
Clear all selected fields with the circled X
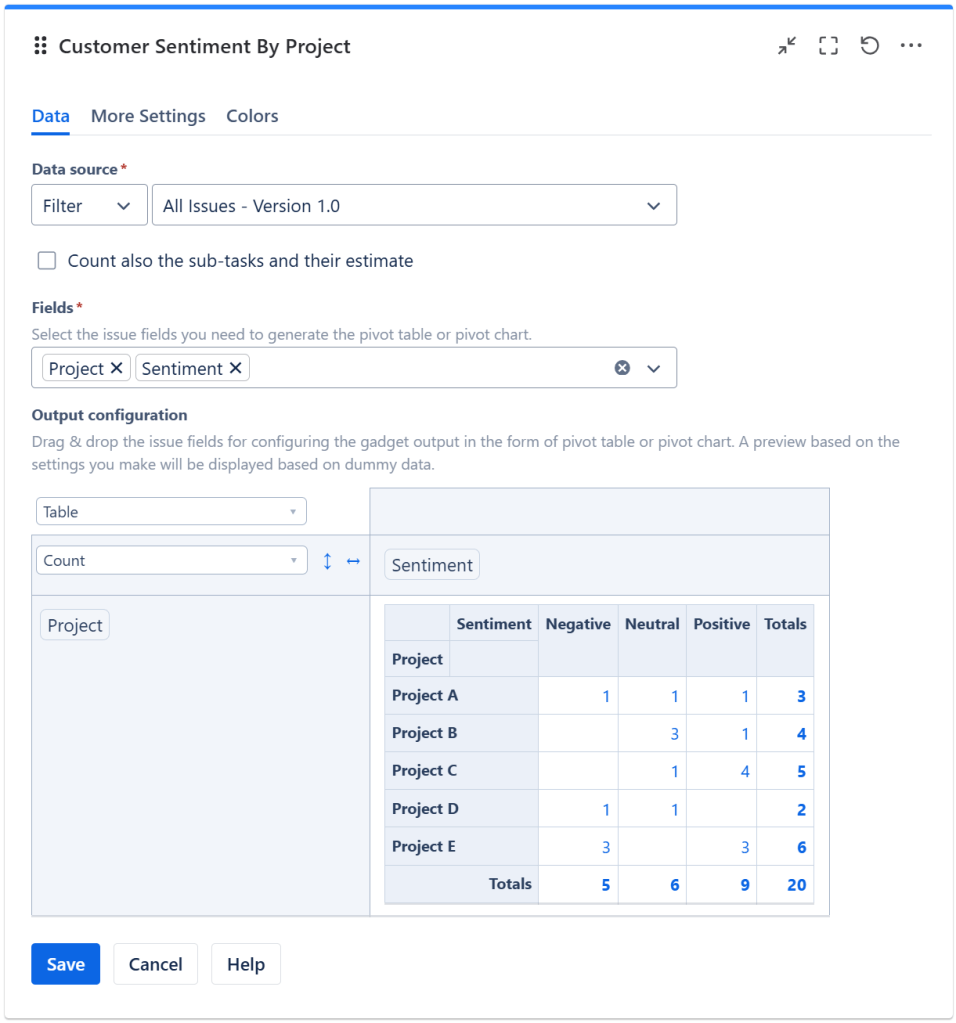tap(622, 368)
